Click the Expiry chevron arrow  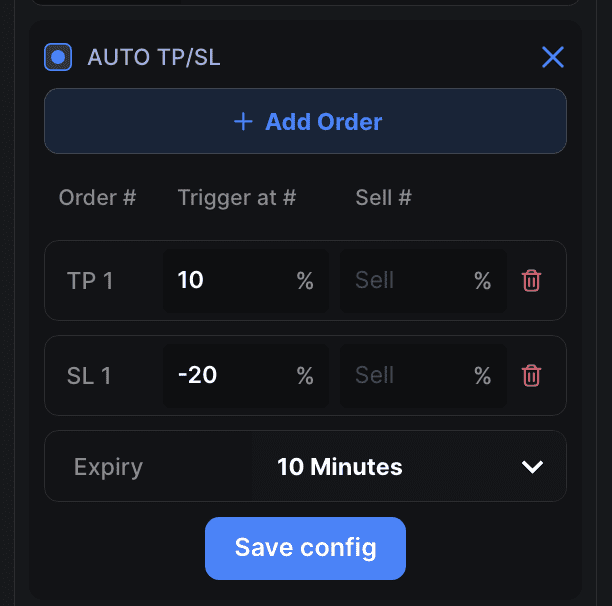pyautogui.click(x=532, y=467)
